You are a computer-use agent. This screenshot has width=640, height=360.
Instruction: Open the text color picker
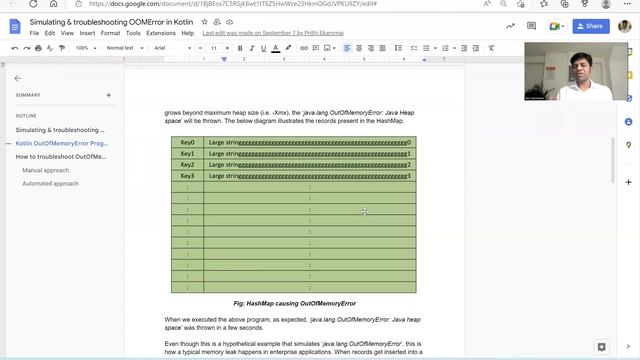point(276,48)
